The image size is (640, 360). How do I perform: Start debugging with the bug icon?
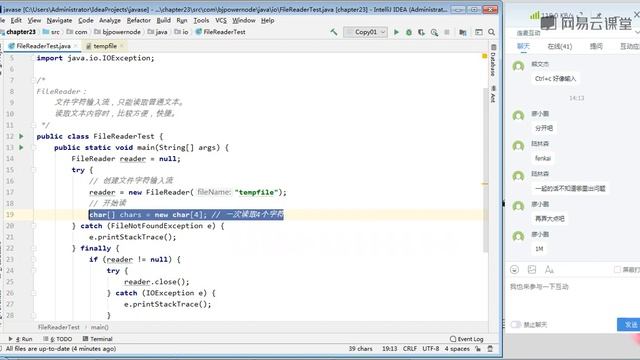pos(409,32)
